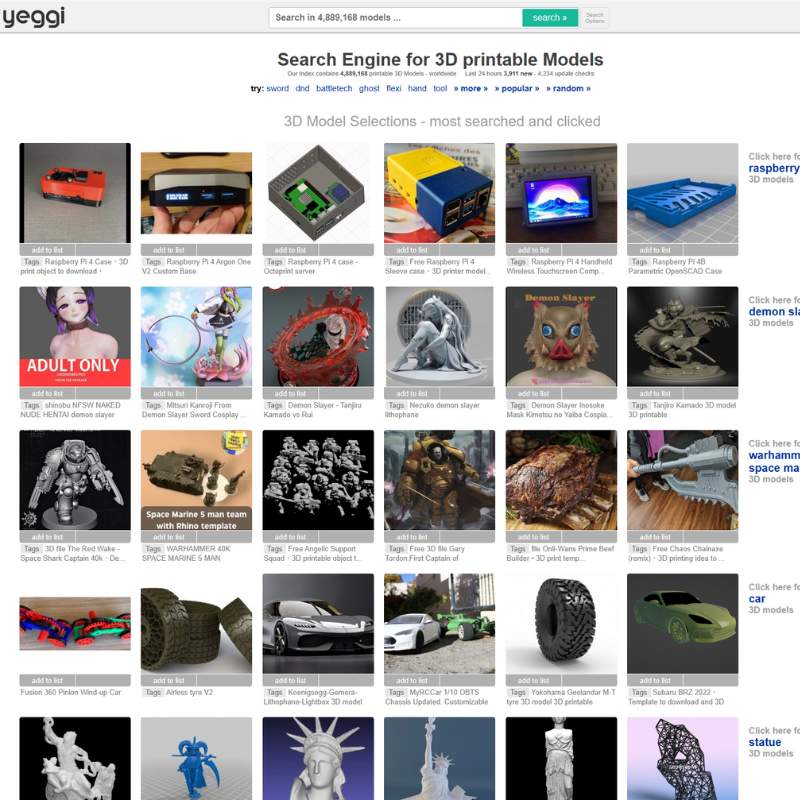The image size is (800, 800).
Task: Click inside the "Search in 4,889,168 models" field
Action: [x=390, y=17]
